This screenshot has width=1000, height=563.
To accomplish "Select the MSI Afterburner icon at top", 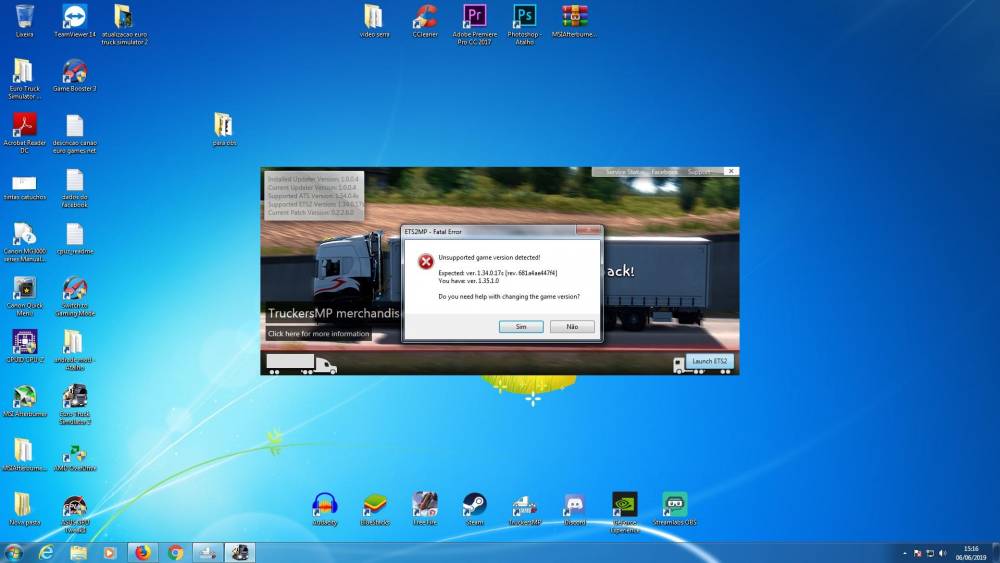I will (575, 17).
